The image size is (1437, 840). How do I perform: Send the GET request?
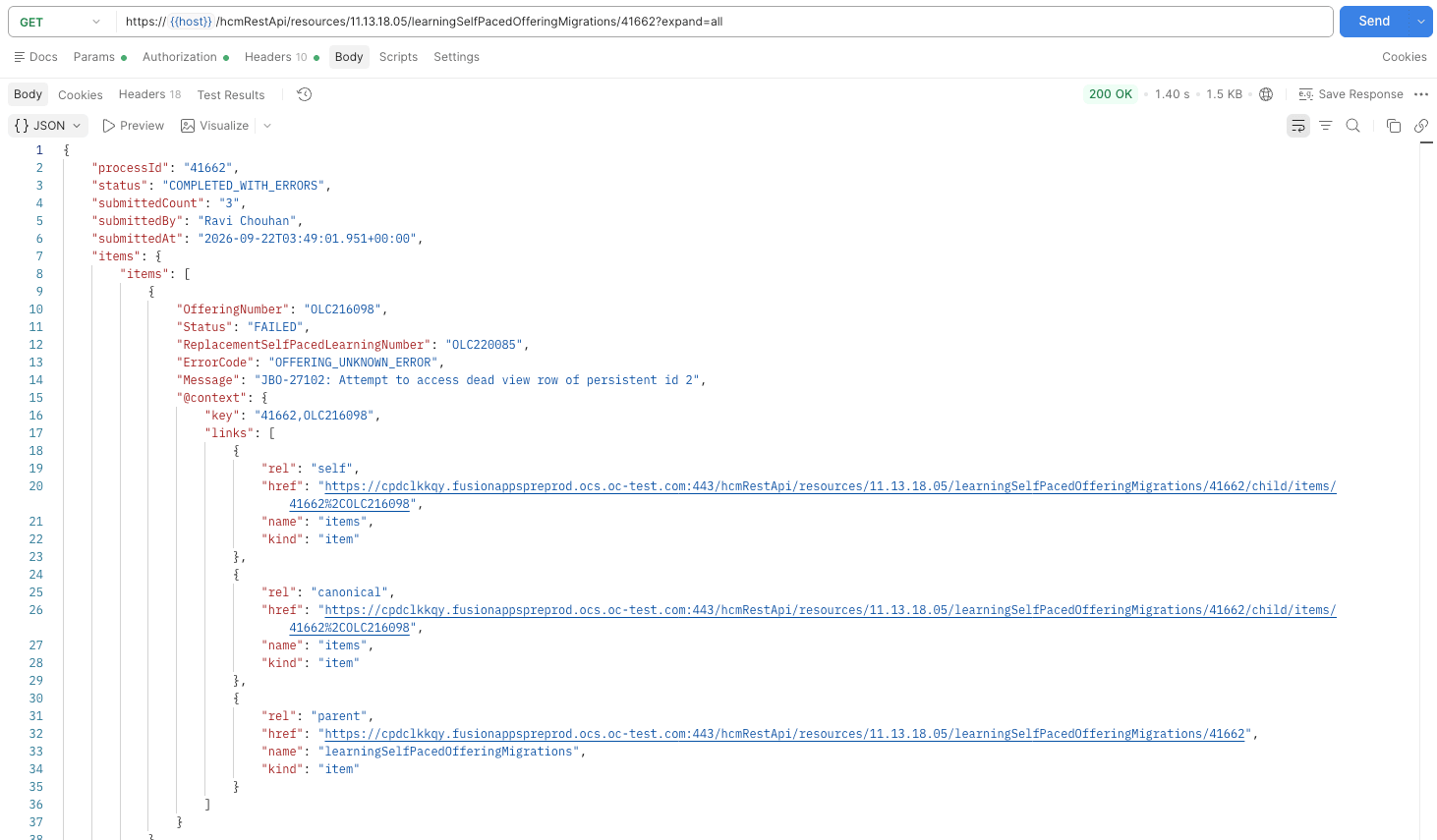1374,22
